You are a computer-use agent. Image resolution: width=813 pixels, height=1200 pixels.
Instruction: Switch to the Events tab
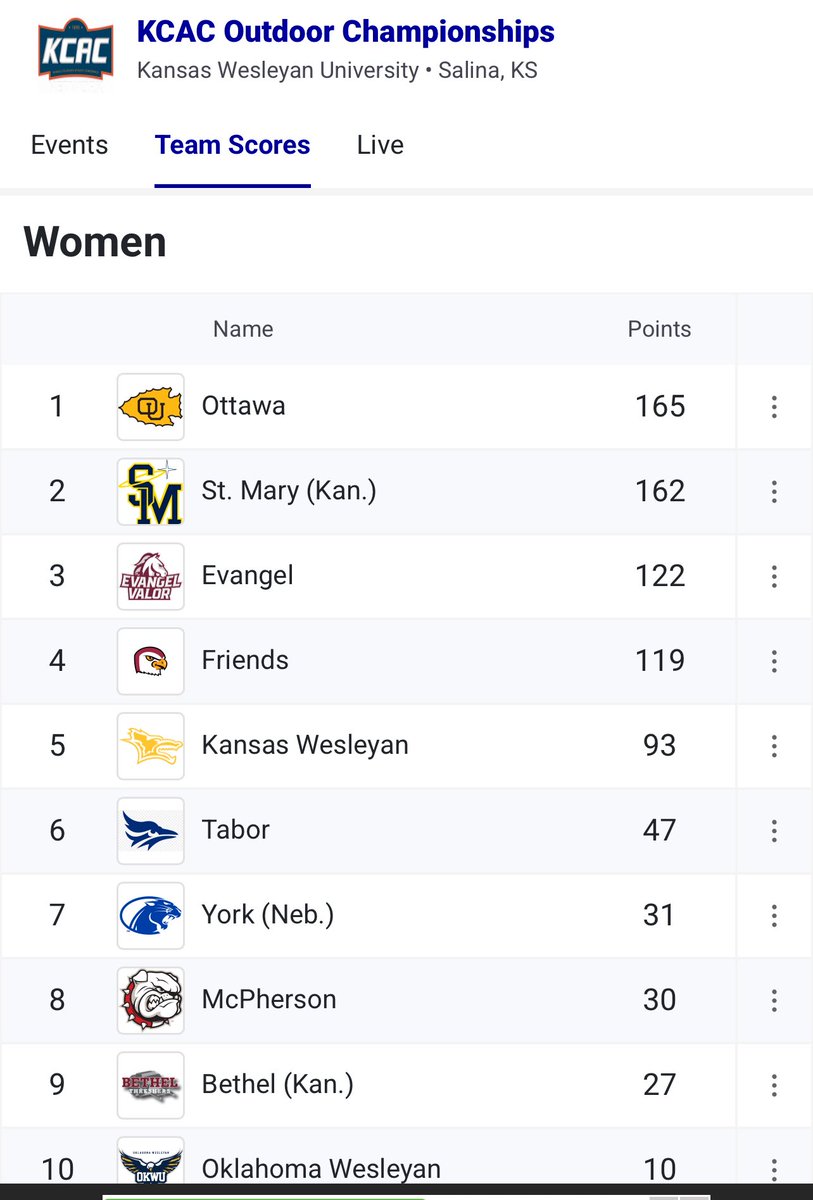pos(69,145)
